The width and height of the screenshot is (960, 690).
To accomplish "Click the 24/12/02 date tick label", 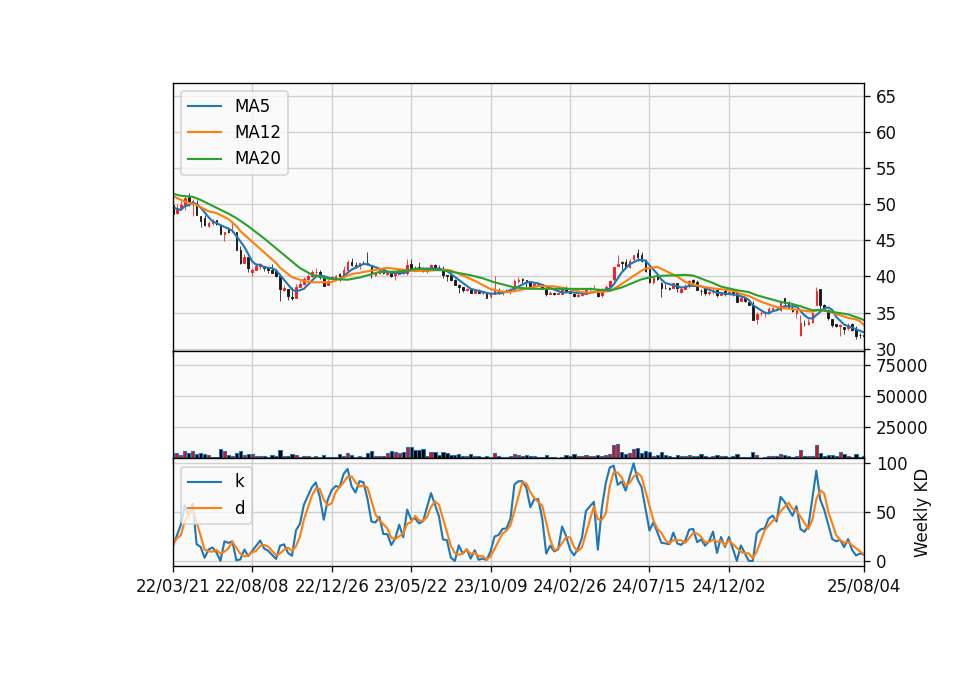I will point(729,586).
